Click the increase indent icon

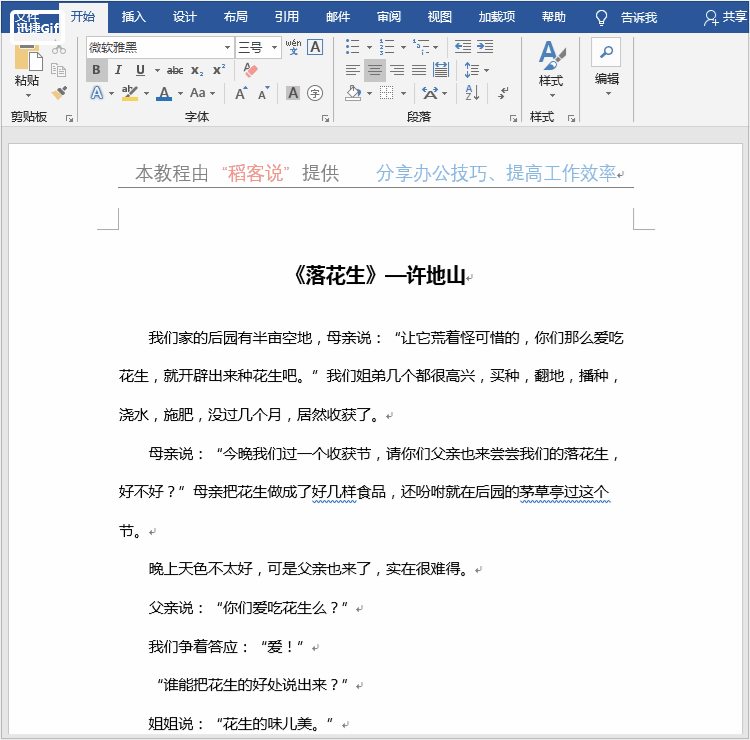pos(485,47)
